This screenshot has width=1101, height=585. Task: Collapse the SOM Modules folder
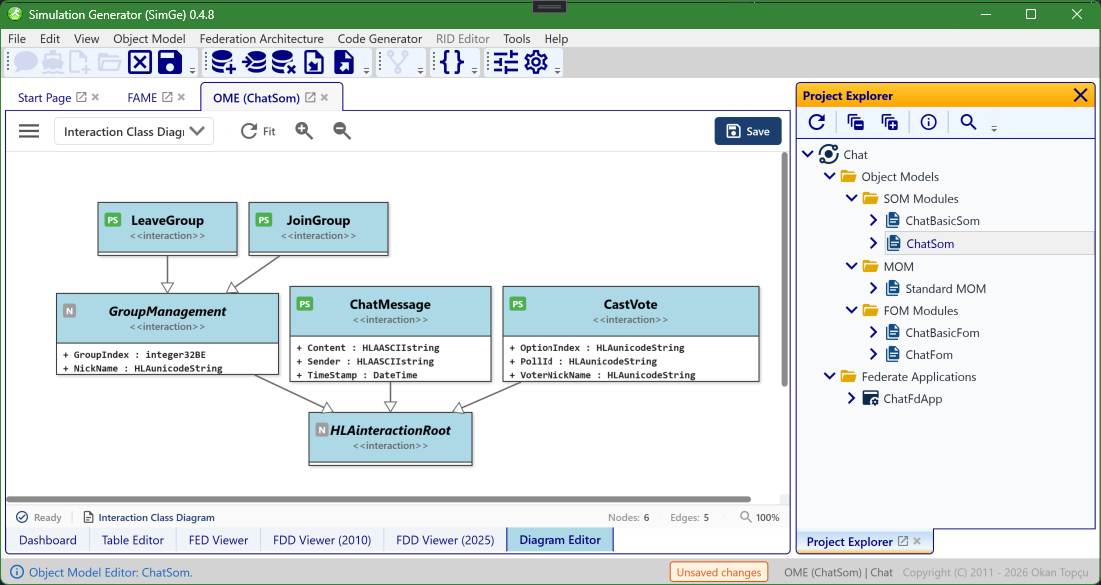[x=852, y=199]
